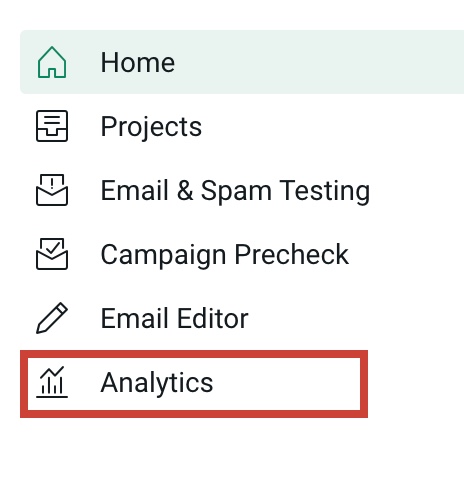Click the Campaign Precheck checkmark envelope icon
The width and height of the screenshot is (464, 478).
click(52, 254)
